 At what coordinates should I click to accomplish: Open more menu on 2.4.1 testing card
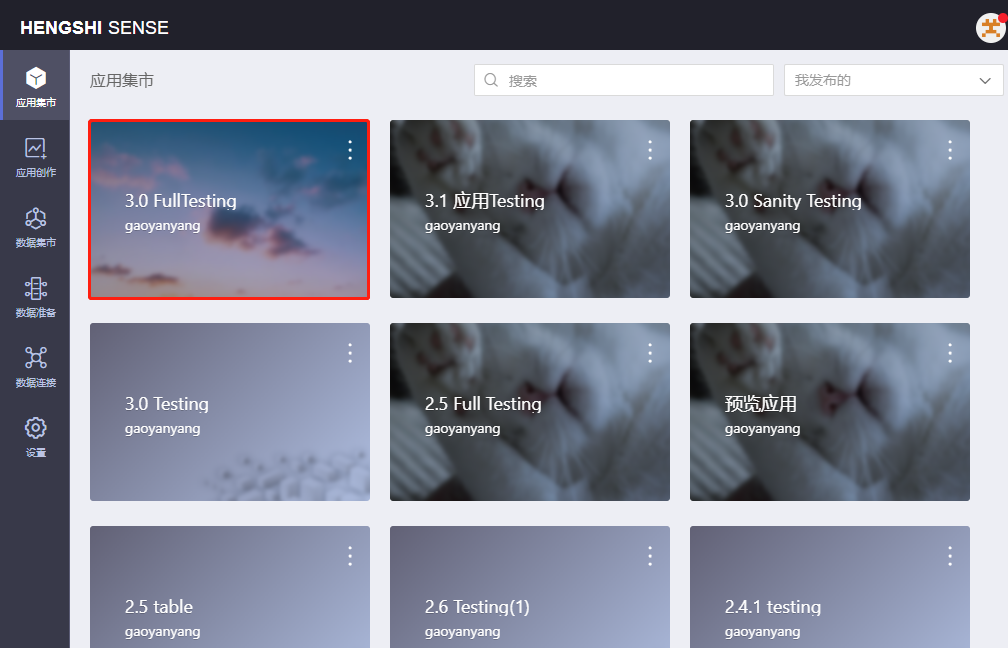pos(950,556)
